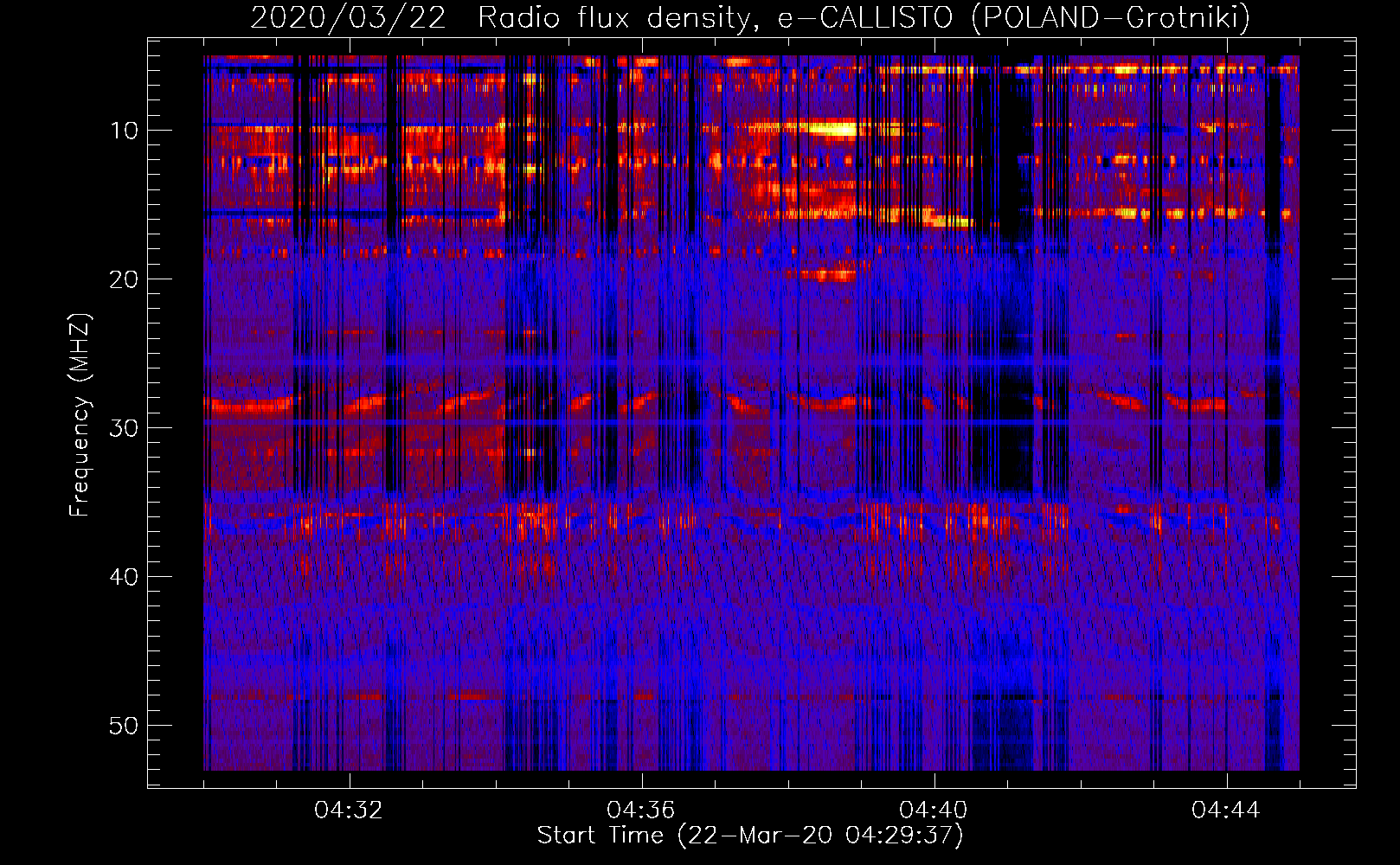Image resolution: width=1400 pixels, height=865 pixels.
Task: Click the 'Frequency (MHZ)' axis label
Action: click(79, 415)
